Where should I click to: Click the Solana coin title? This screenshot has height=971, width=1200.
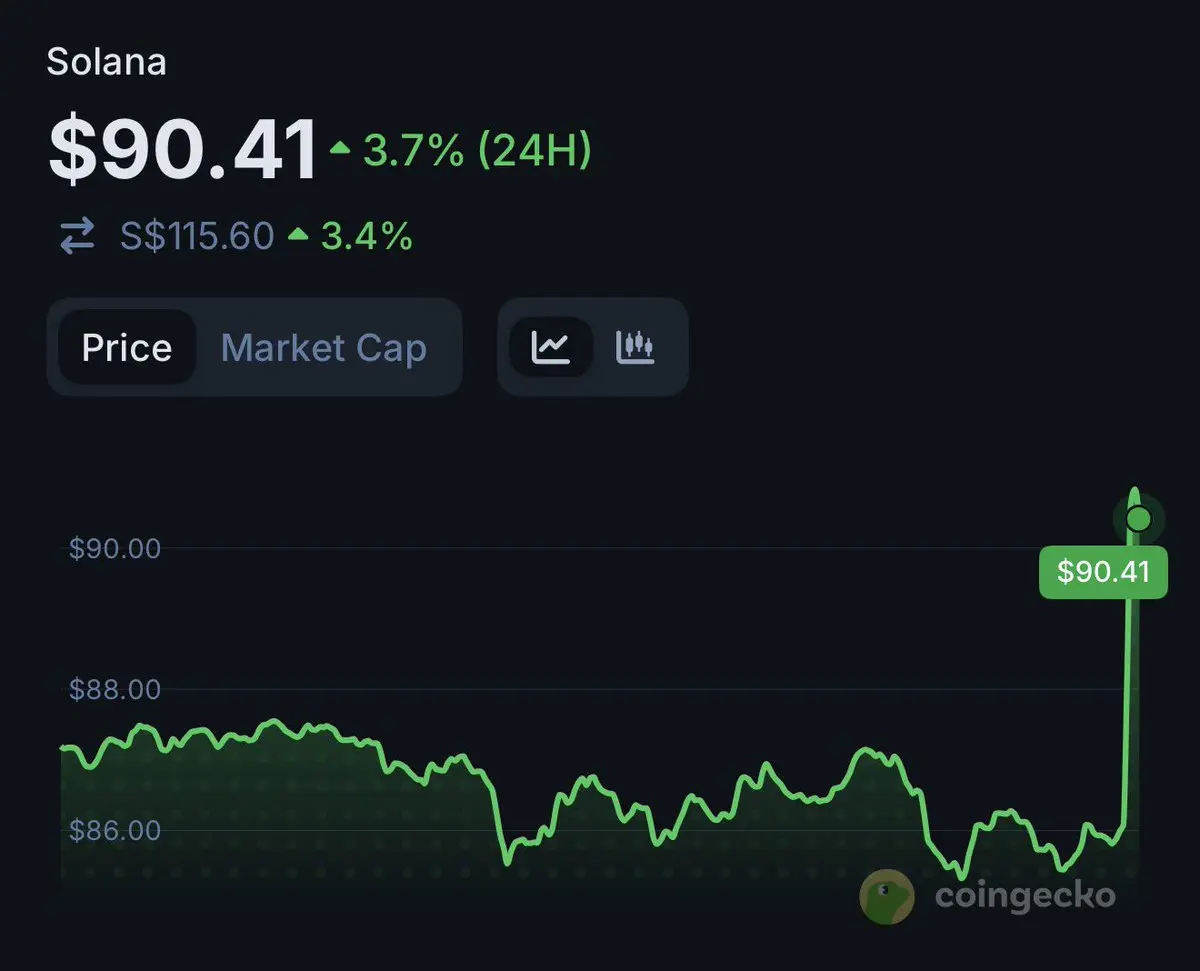(x=107, y=62)
